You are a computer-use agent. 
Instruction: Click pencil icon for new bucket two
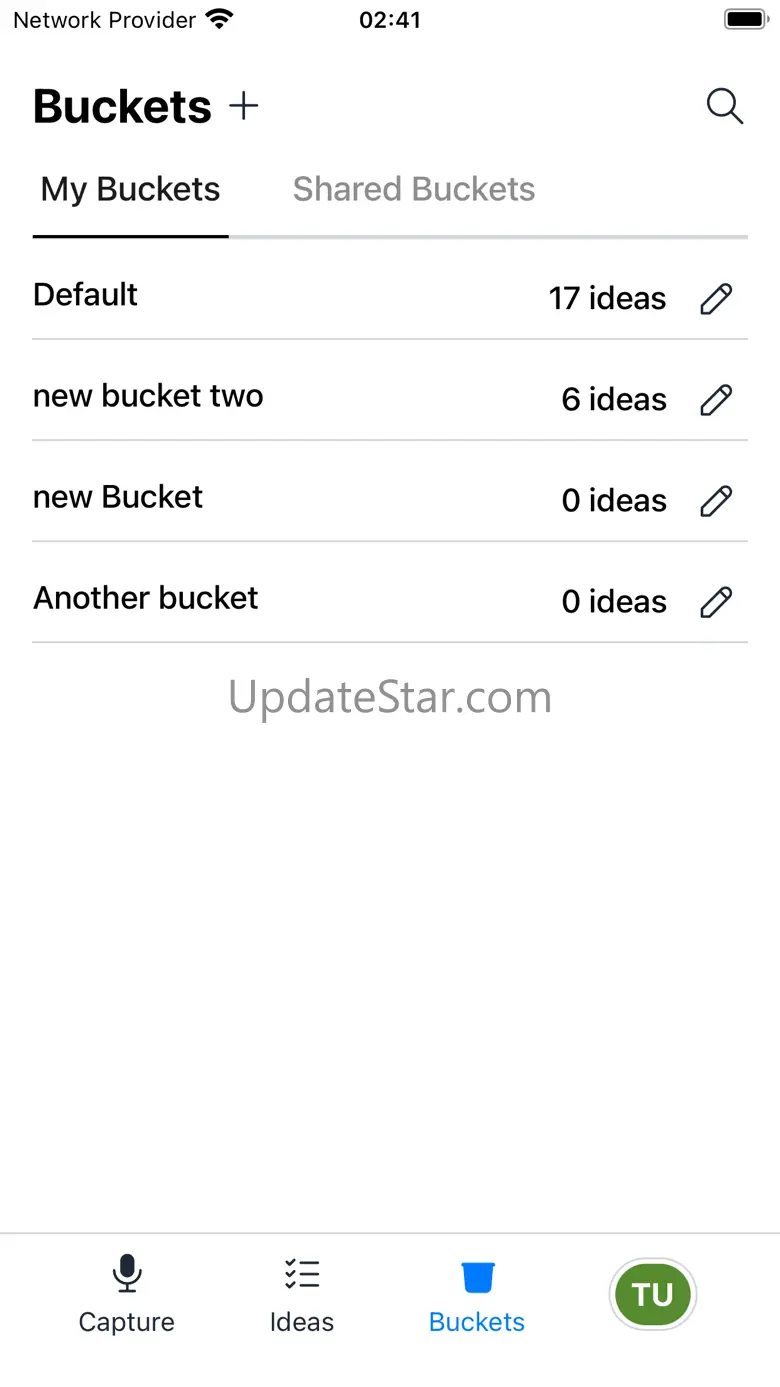pyautogui.click(x=716, y=399)
